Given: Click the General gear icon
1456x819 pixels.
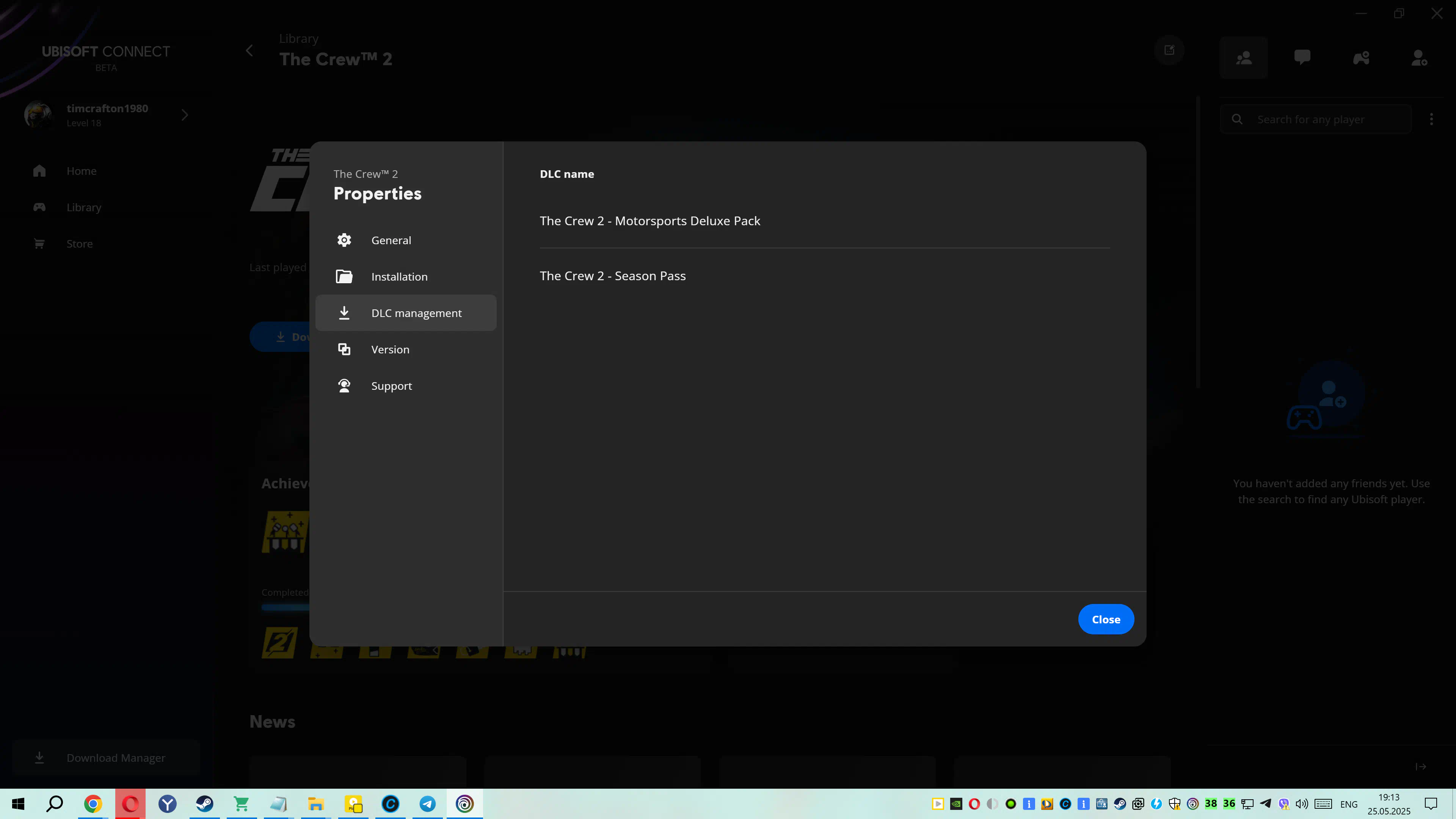Looking at the screenshot, I should (x=344, y=240).
